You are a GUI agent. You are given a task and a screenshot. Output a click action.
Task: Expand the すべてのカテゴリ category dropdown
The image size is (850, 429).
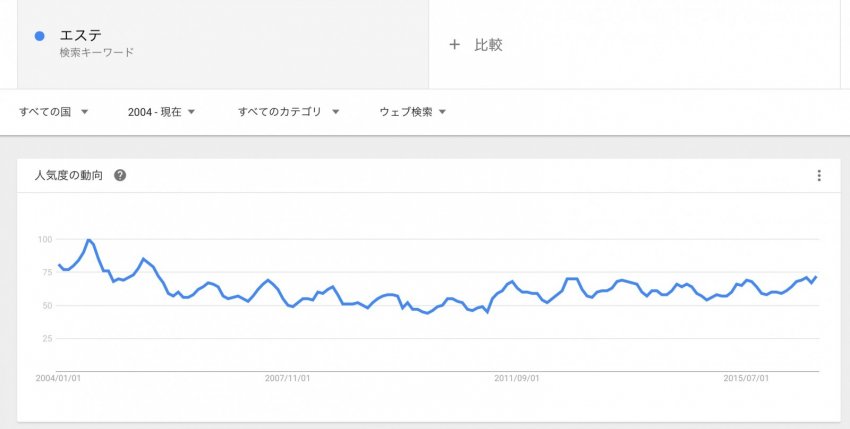click(x=288, y=112)
